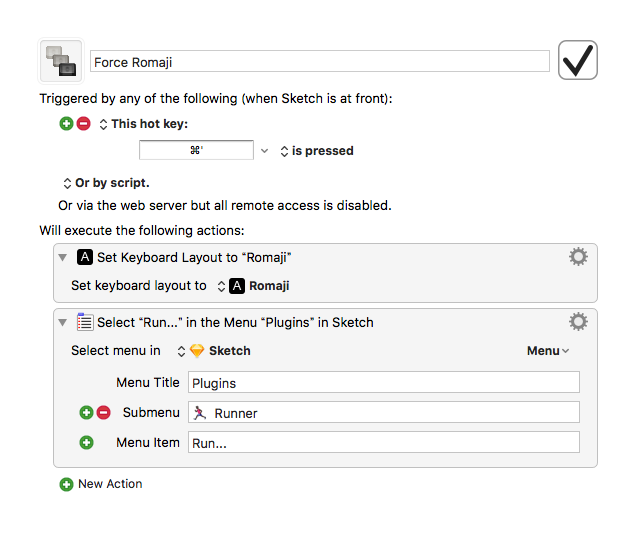This screenshot has height=533, width=640.
Task: Click the hot key shortcut field
Action: tap(196, 151)
